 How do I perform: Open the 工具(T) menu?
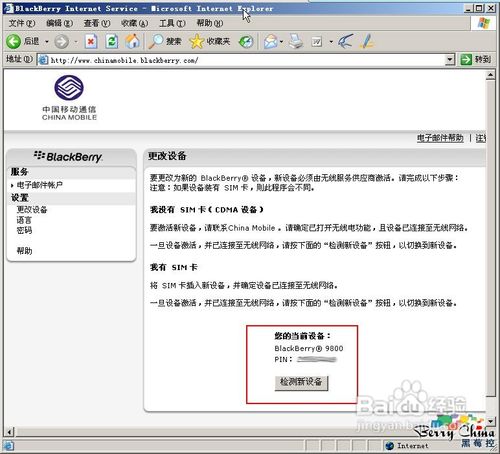click(x=172, y=23)
